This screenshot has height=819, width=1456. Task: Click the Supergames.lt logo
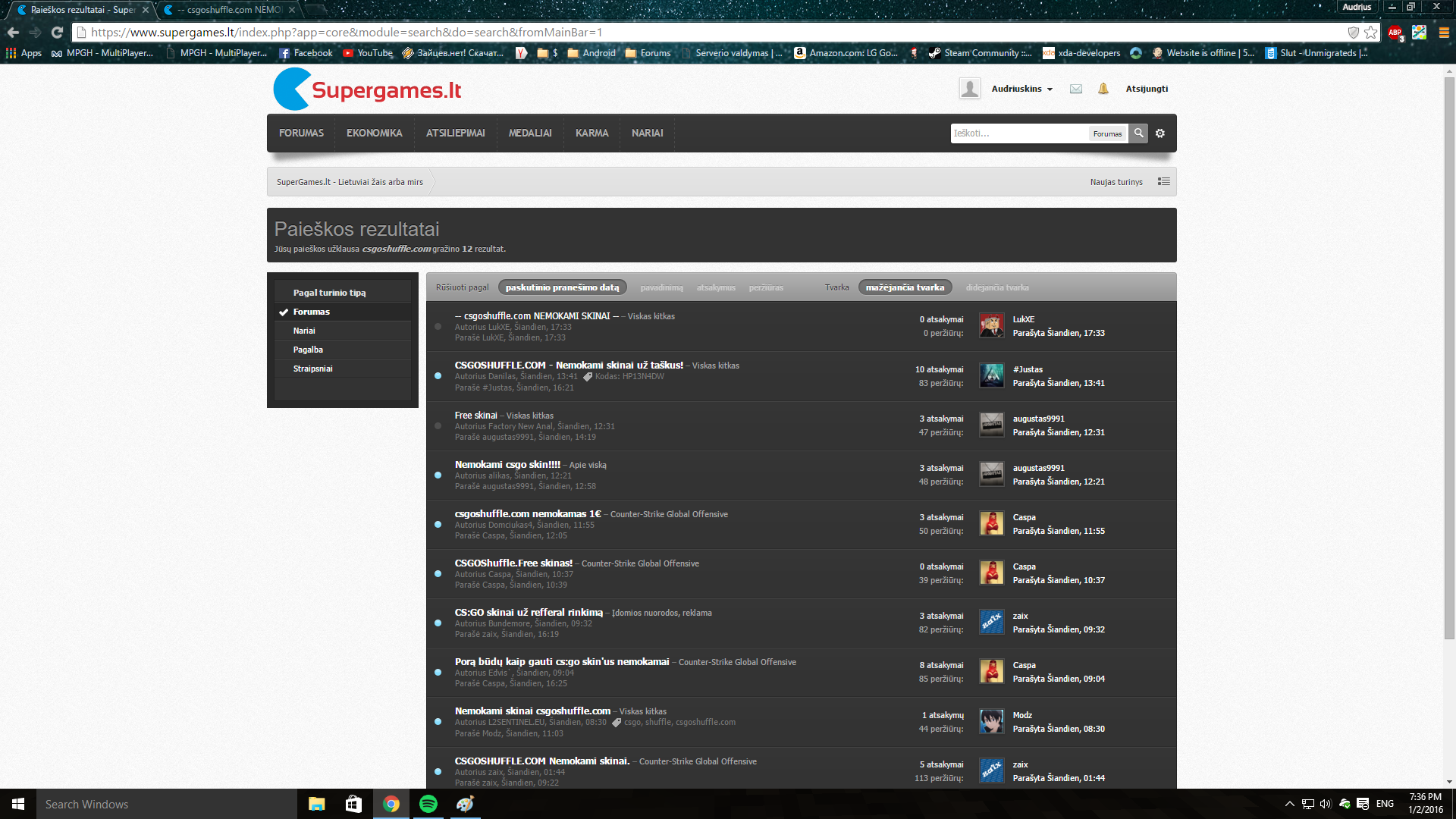pyautogui.click(x=368, y=89)
